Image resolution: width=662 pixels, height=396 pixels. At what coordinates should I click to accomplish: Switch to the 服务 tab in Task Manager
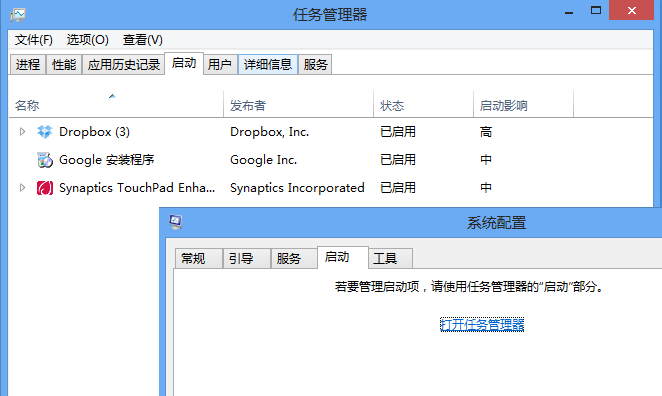click(x=315, y=65)
